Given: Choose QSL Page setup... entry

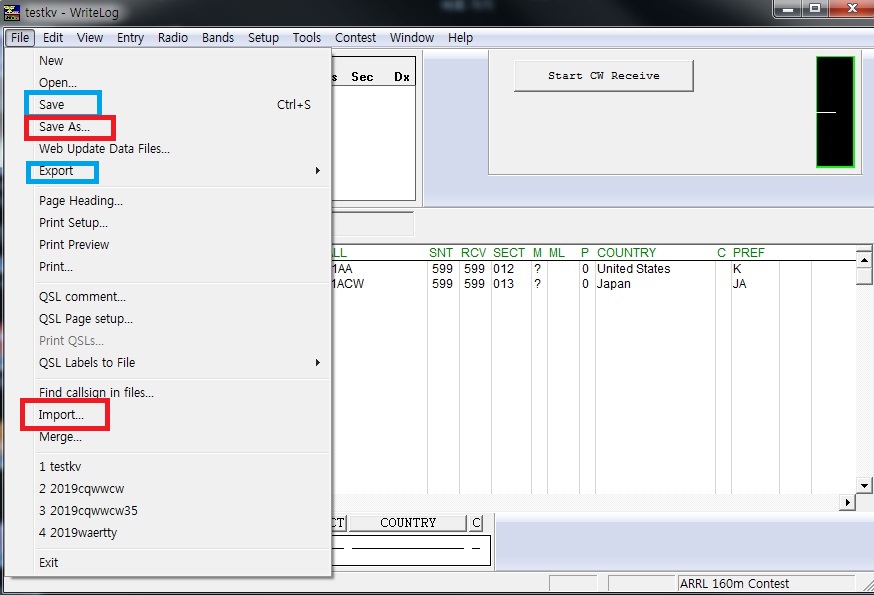Looking at the screenshot, I should coord(167,318).
